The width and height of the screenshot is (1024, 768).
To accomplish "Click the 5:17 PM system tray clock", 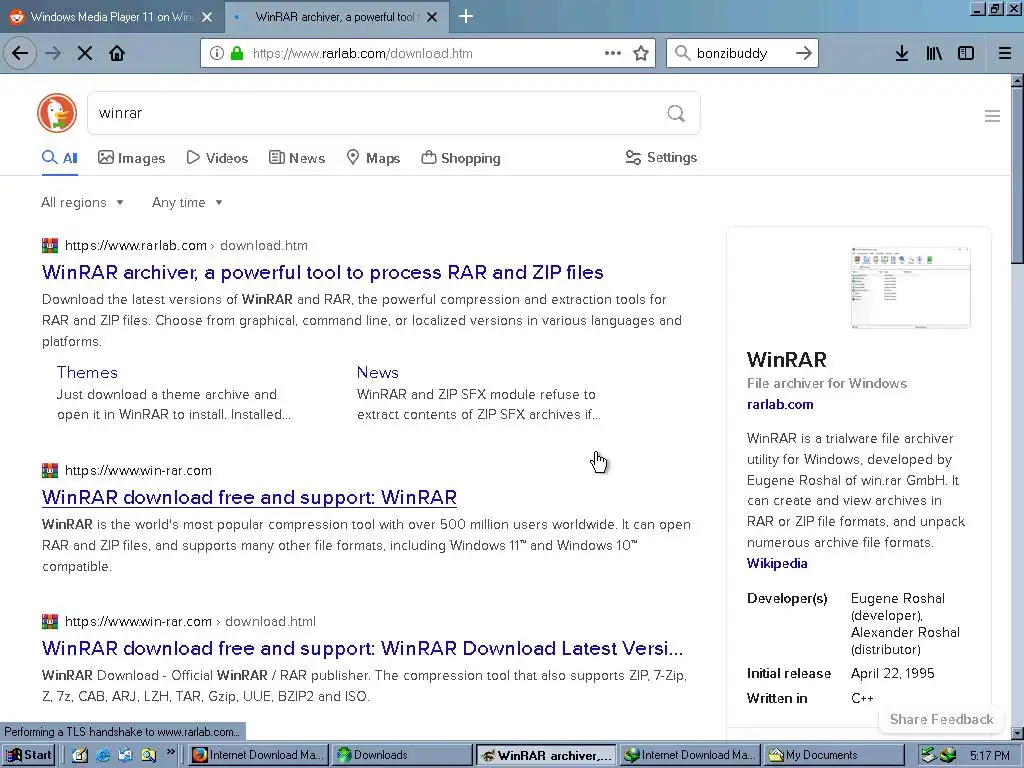I will click(x=989, y=756).
